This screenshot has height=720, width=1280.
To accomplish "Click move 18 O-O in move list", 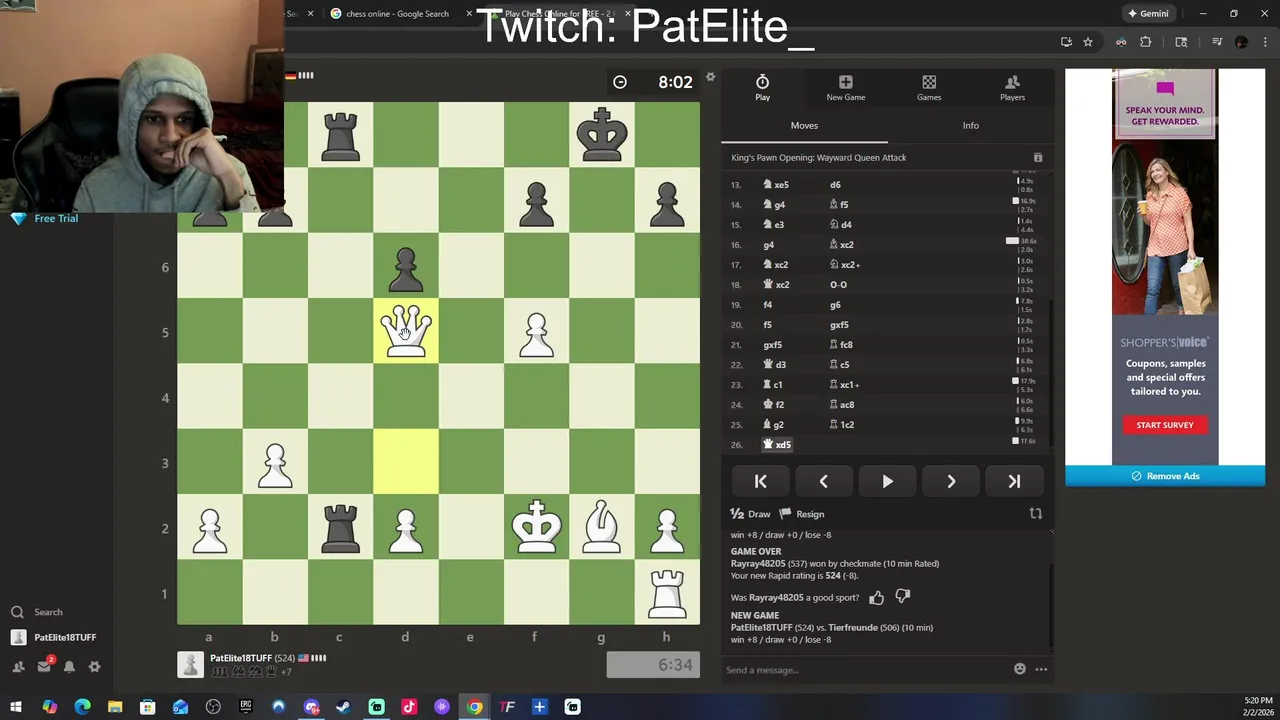I will 838,285.
